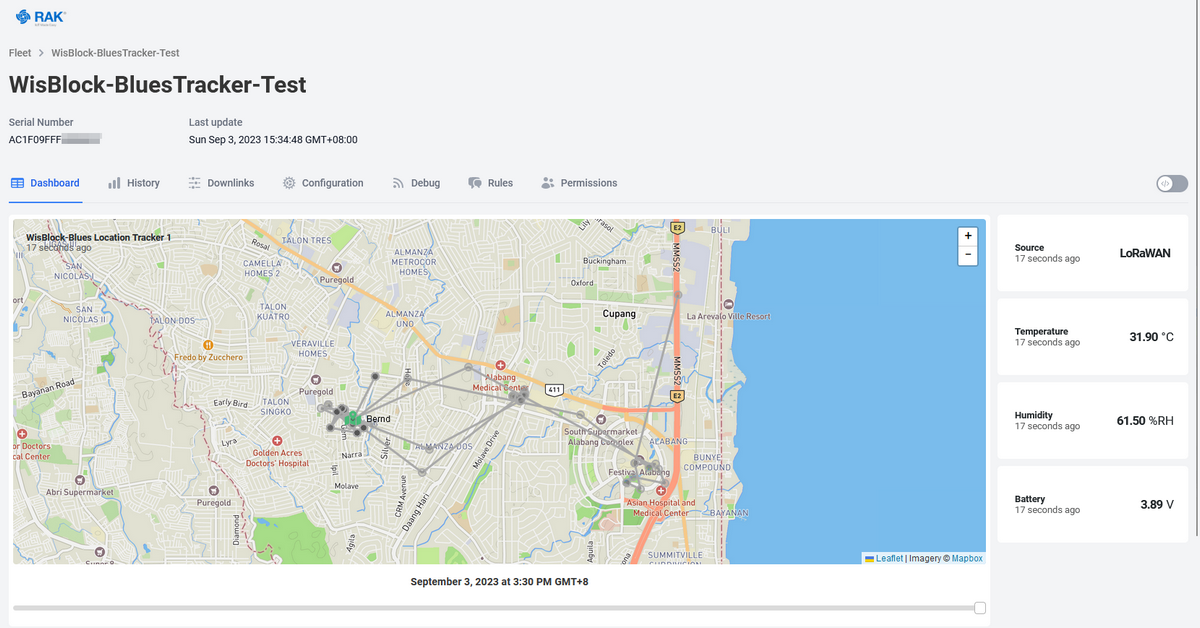Click the serial number AC1F09FFF value

[x=55, y=140]
